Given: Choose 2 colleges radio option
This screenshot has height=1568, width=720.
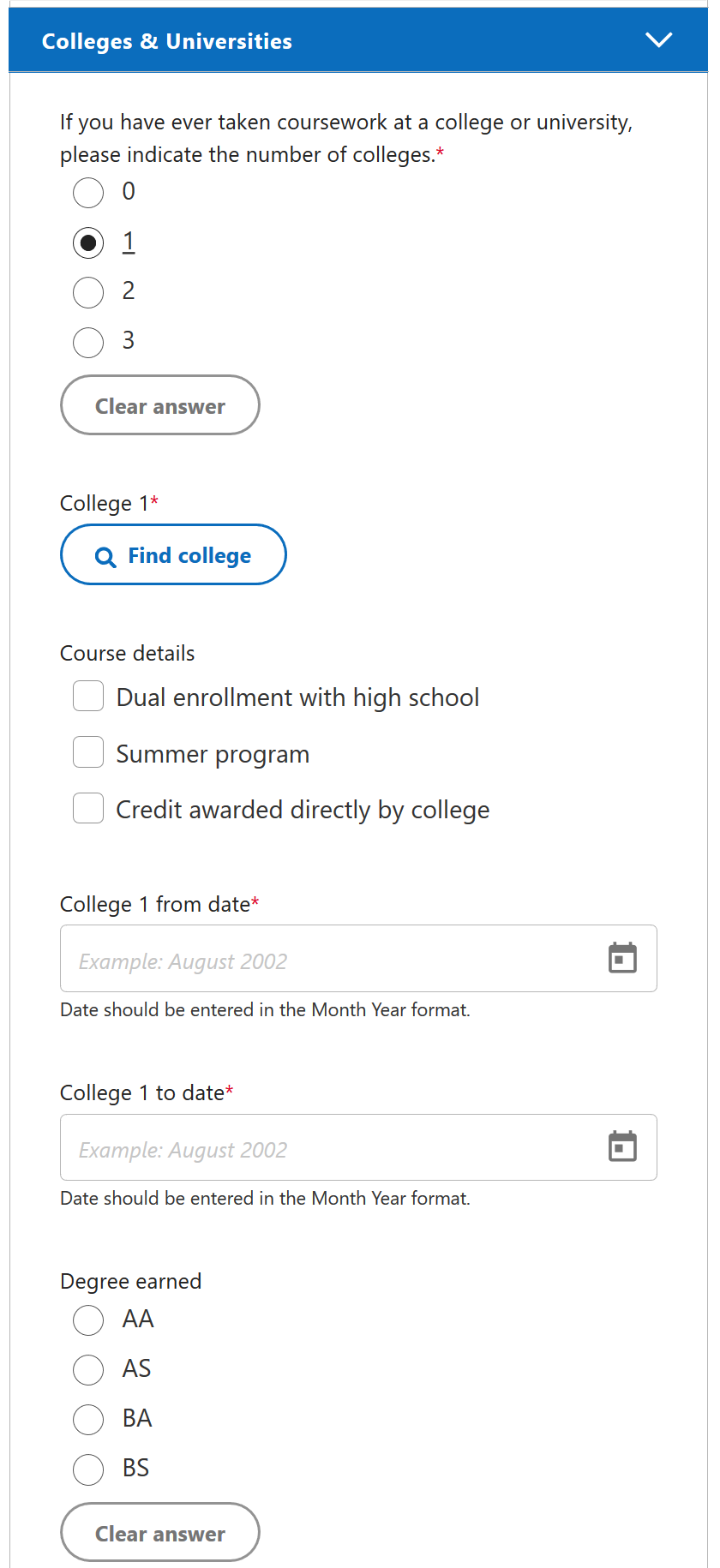Looking at the screenshot, I should [x=88, y=292].
